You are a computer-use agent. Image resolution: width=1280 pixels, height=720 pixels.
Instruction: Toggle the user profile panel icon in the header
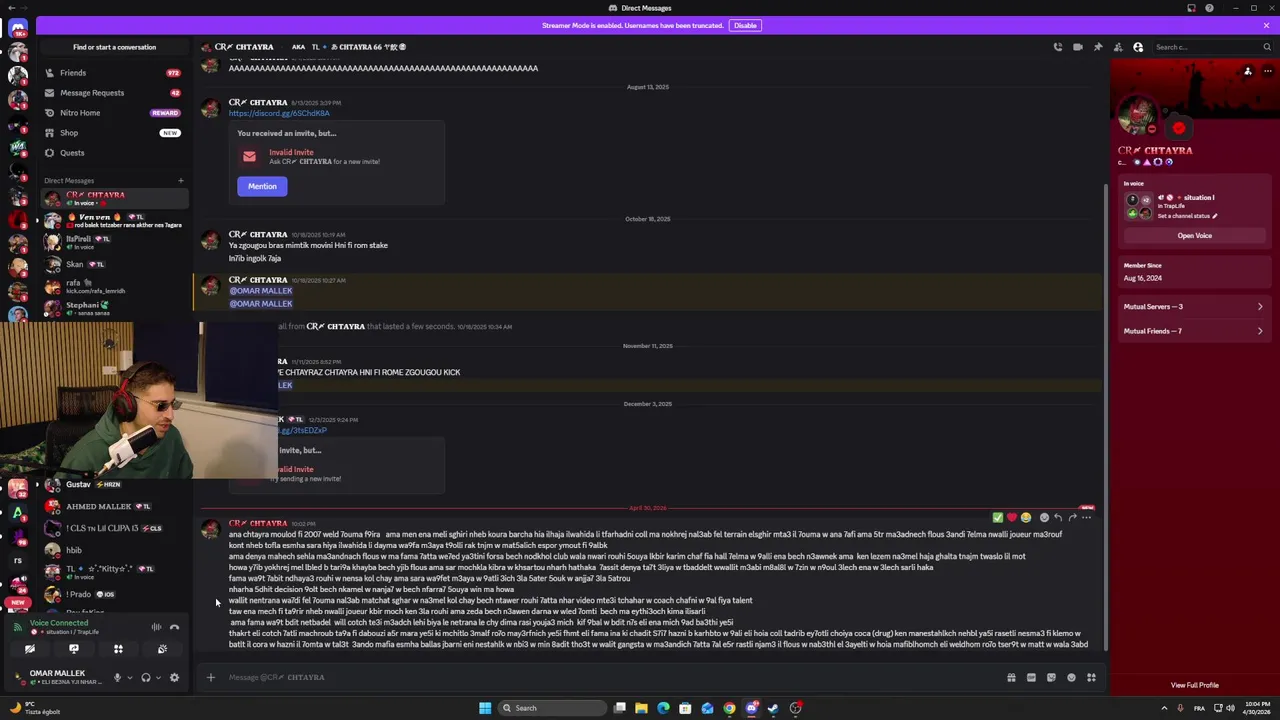[1138, 47]
